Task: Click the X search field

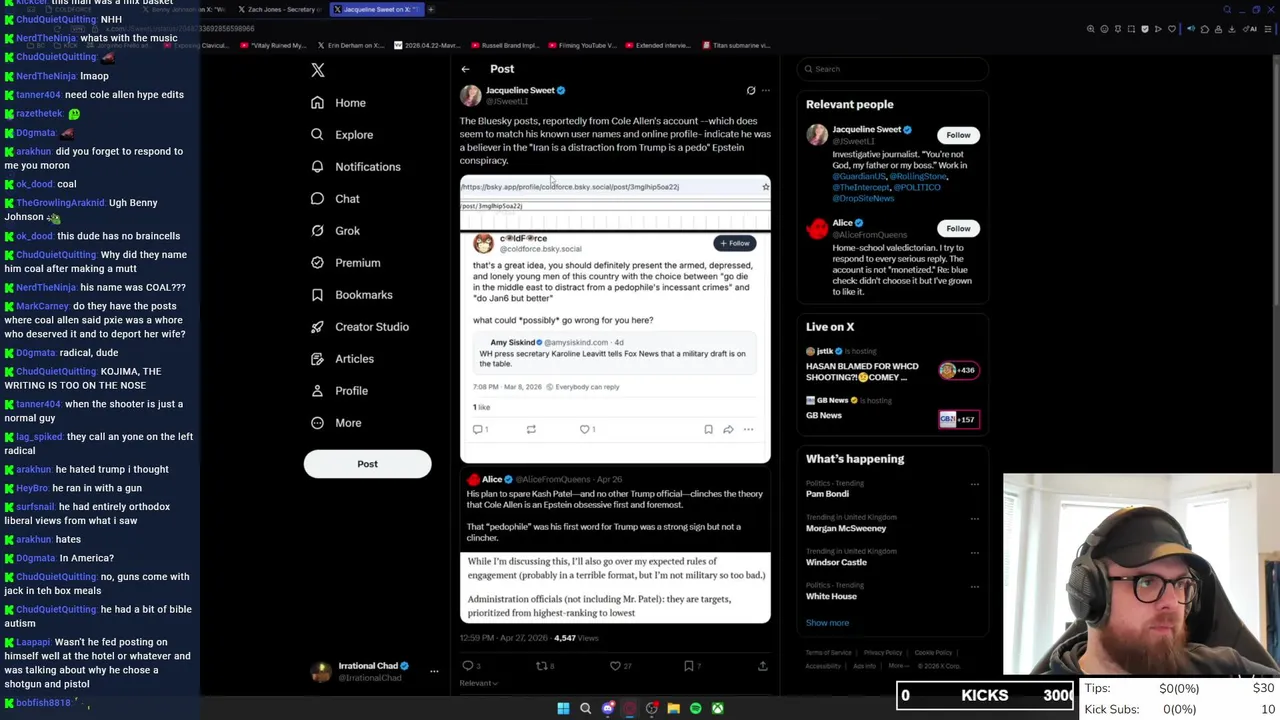Action: coord(893,69)
